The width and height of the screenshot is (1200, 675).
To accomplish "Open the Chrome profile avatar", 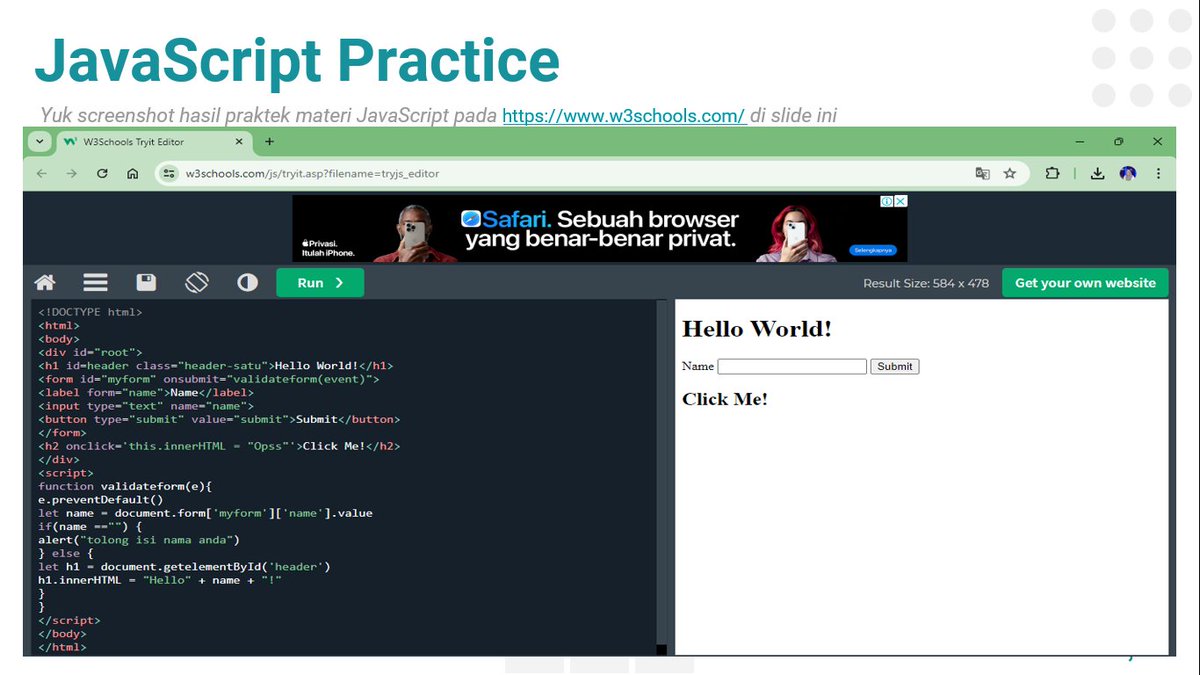I will point(1128,173).
